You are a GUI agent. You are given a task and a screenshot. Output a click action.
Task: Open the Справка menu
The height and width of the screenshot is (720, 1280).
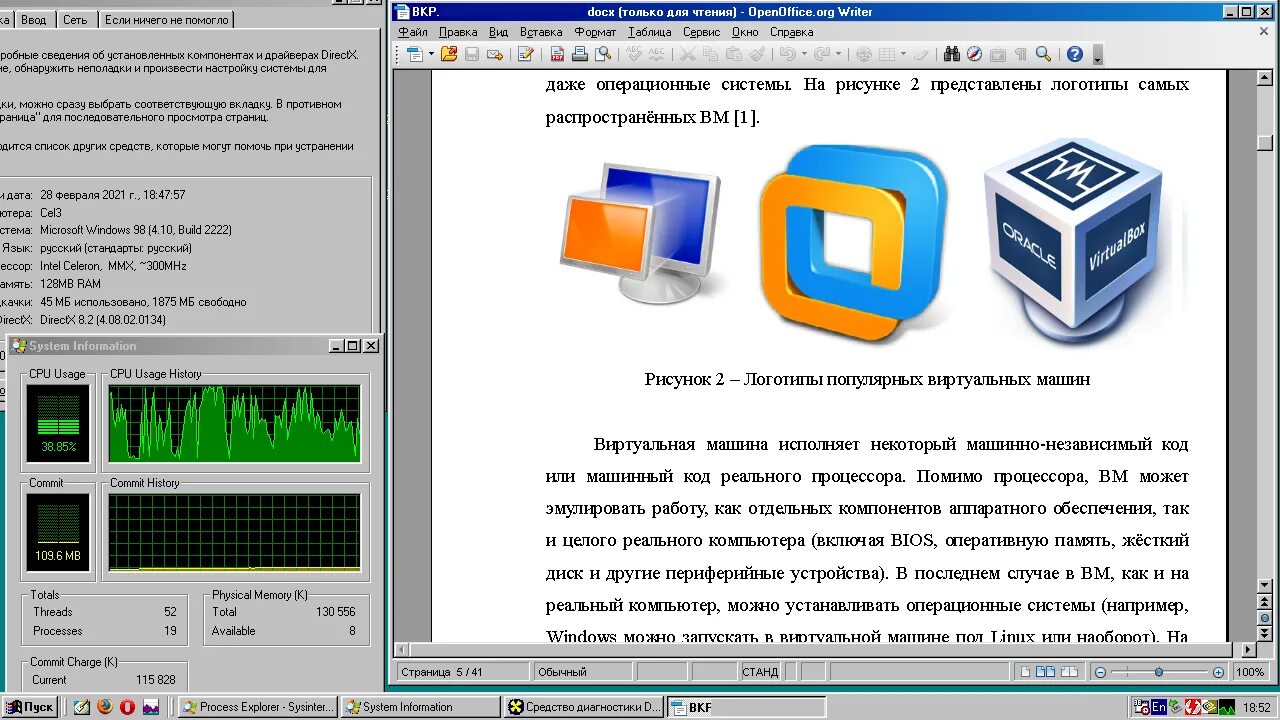click(x=792, y=32)
